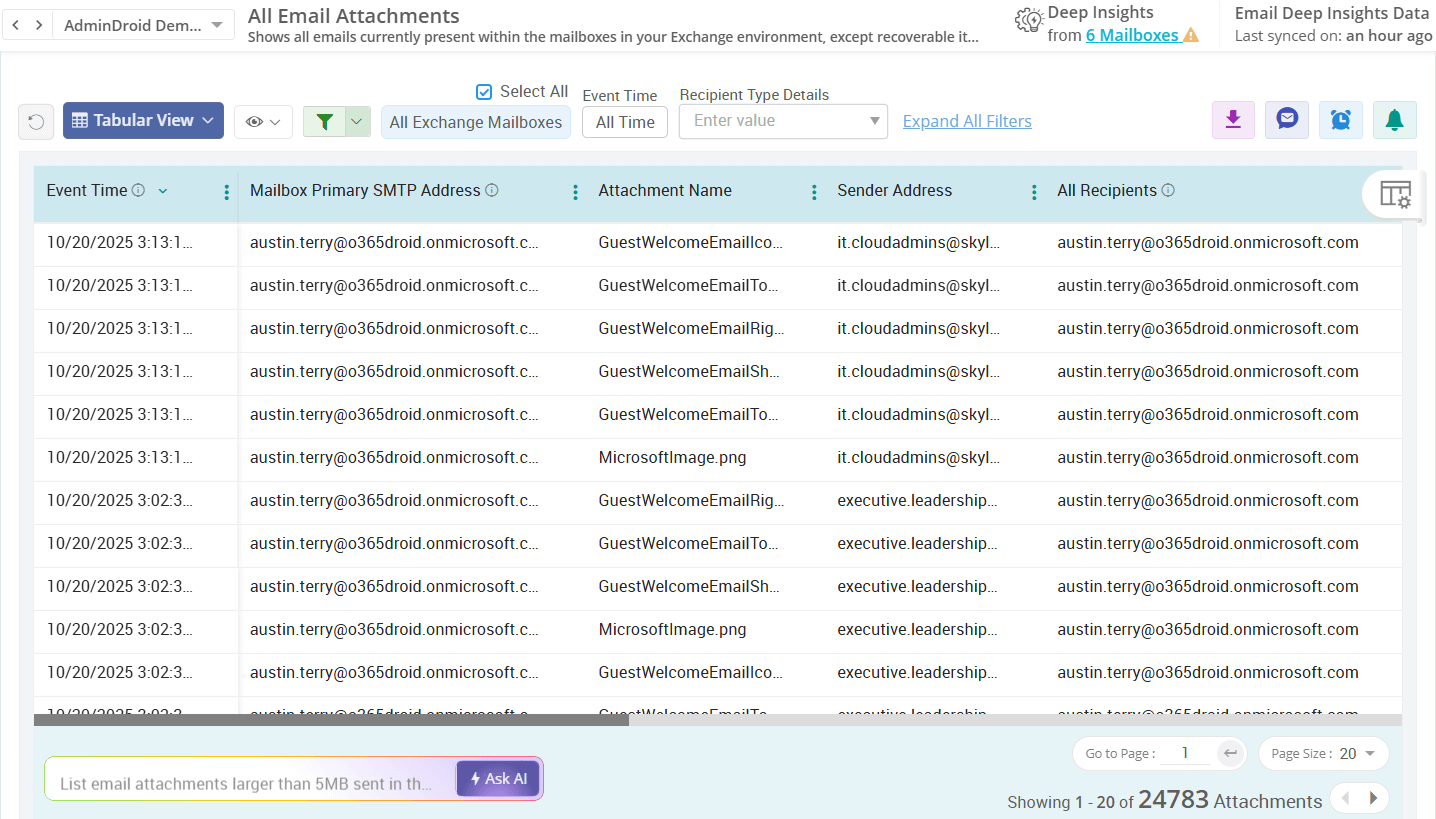Open Sender Address column three-dot menu
Screen dimensions: 1436x819
click(1033, 190)
